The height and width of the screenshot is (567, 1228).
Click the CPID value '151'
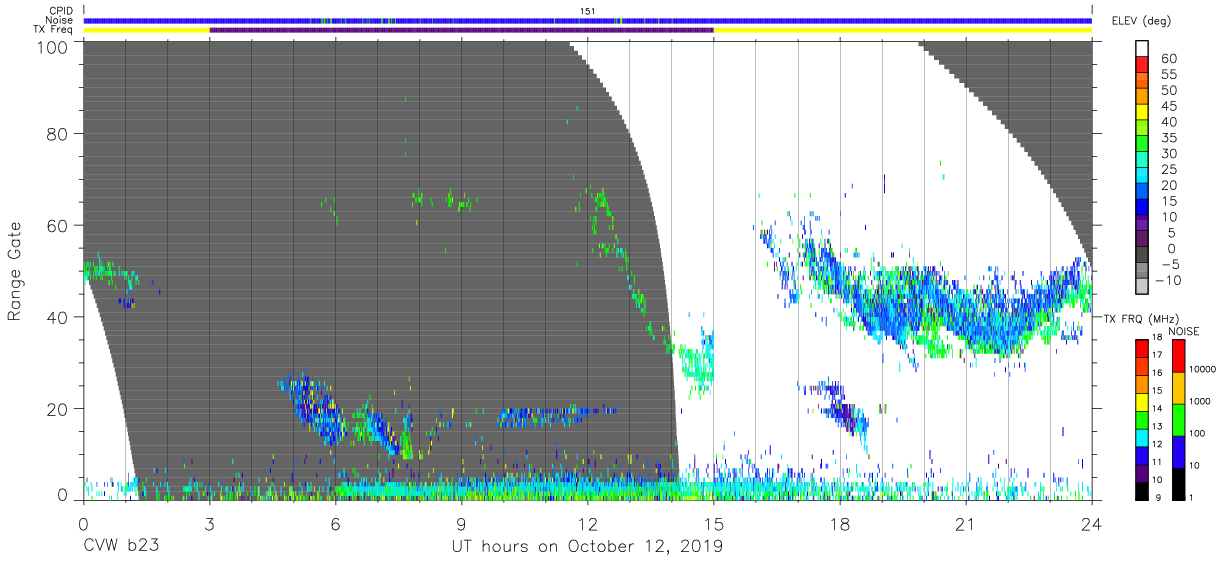coord(588,11)
